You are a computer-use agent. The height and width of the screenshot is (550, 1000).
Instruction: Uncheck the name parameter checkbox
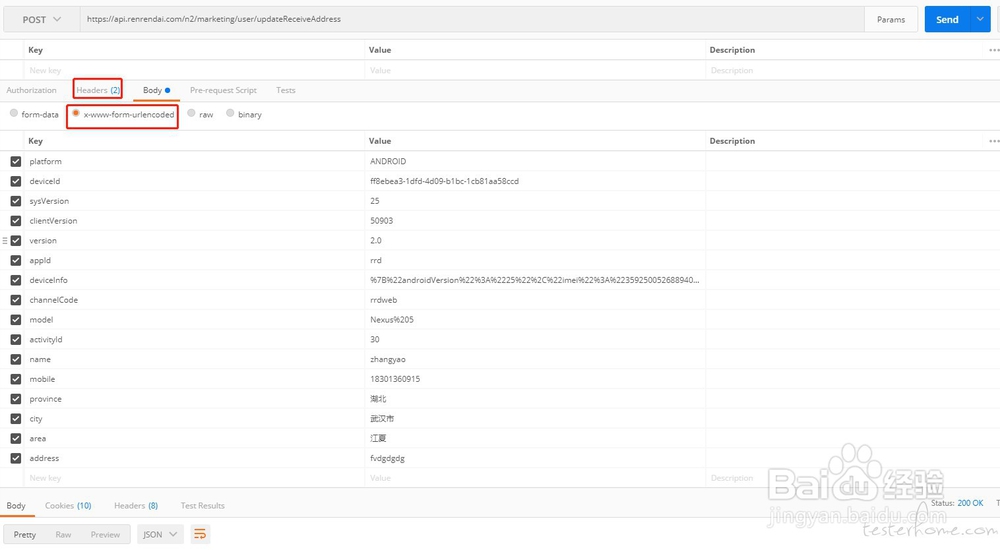[x=16, y=359]
